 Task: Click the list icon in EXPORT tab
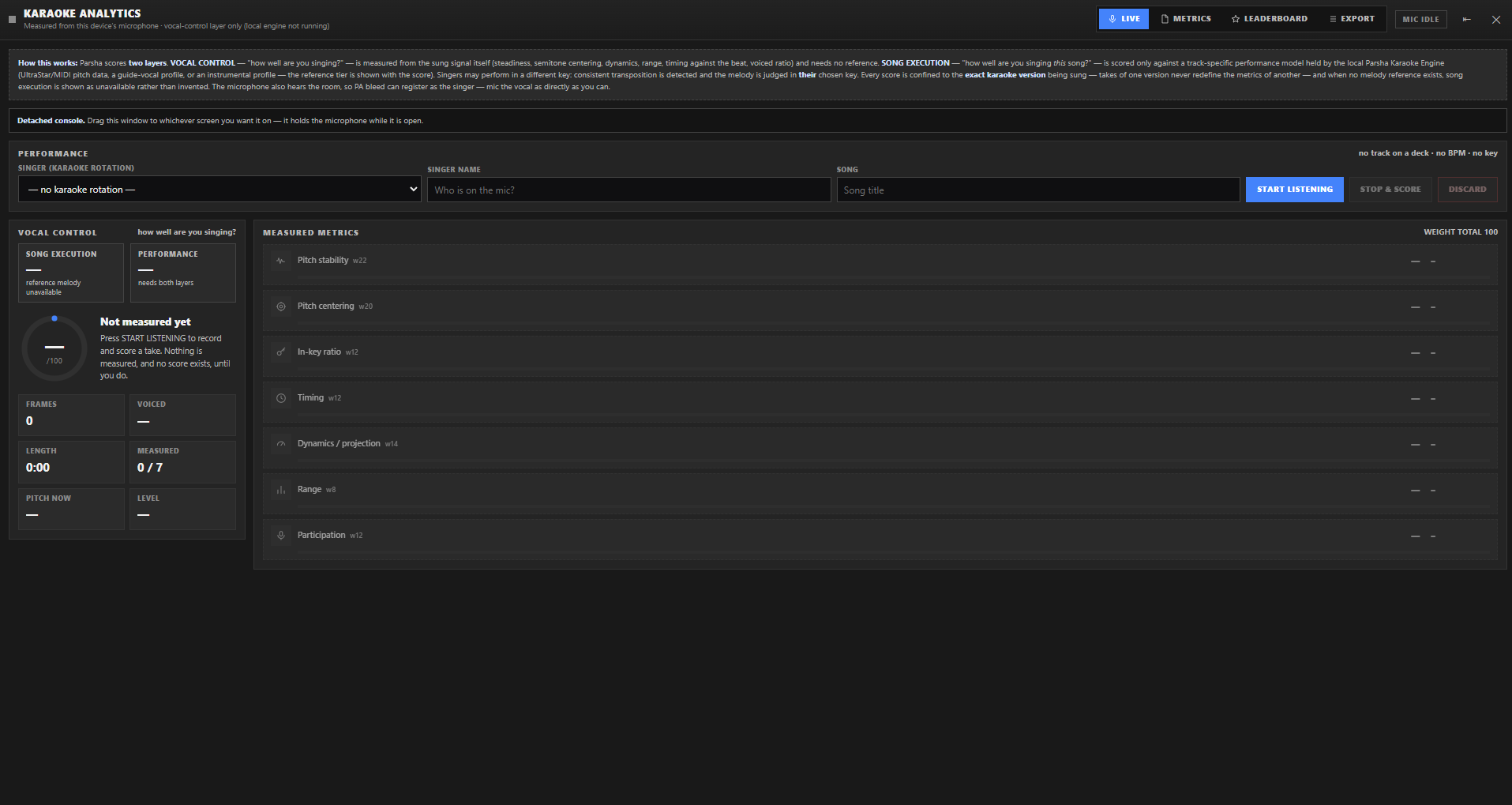pyautogui.click(x=1333, y=19)
